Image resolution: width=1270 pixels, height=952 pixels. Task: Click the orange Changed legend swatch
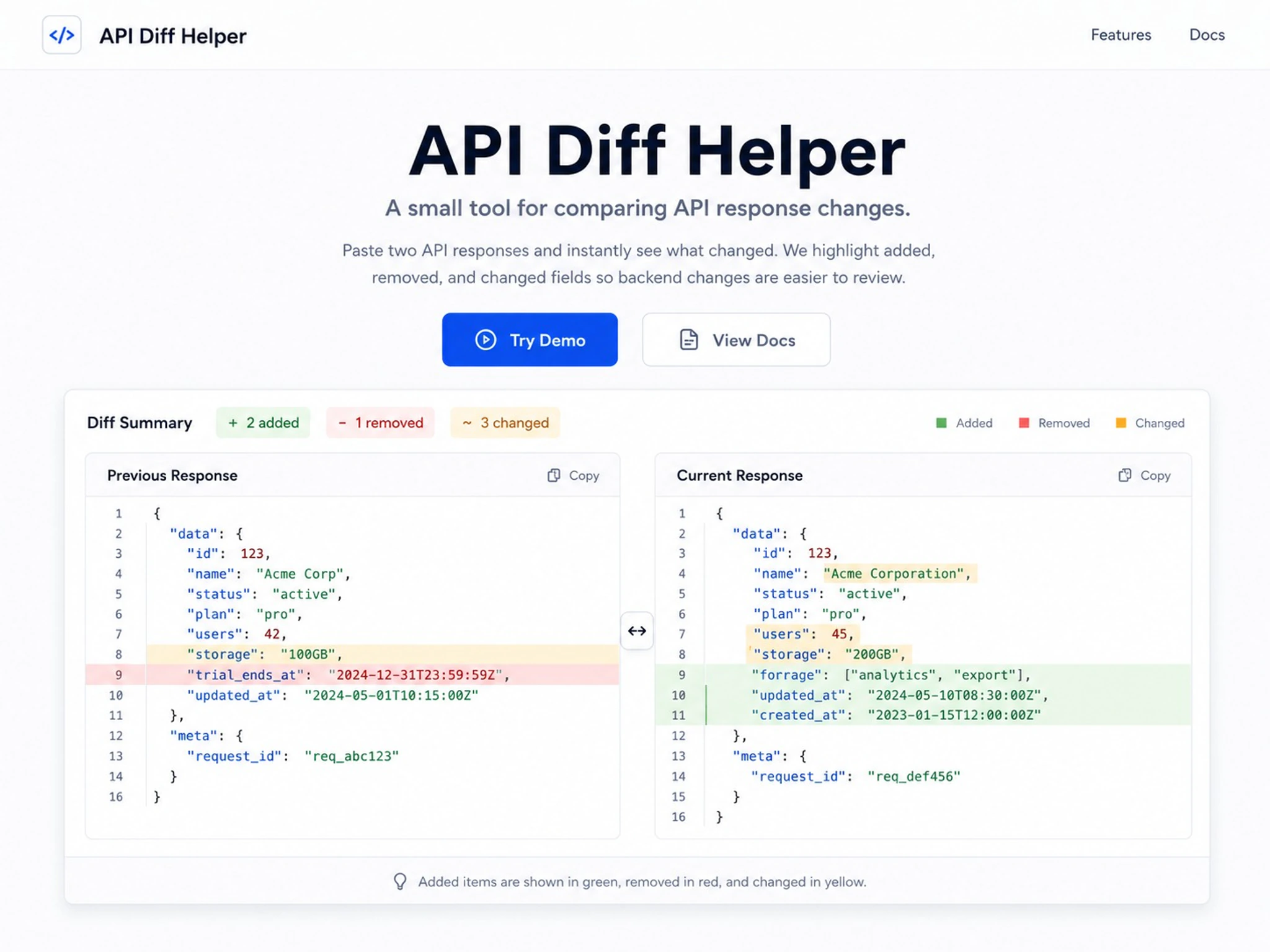[x=1121, y=423]
